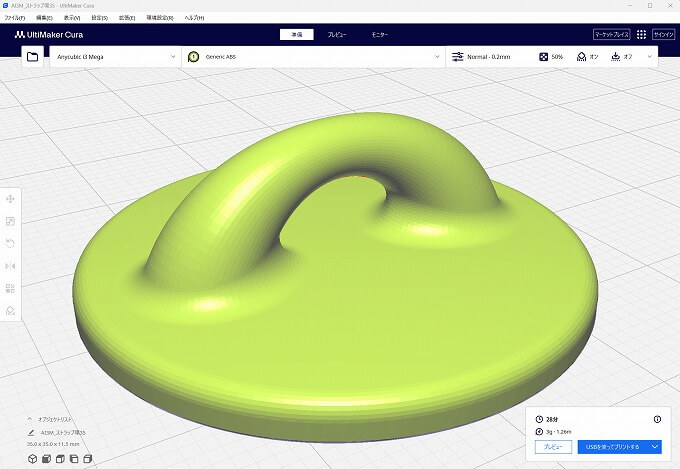The height and width of the screenshot is (469, 680).
Task: Select the Rotate tool in left toolbar
Action: coord(10,244)
